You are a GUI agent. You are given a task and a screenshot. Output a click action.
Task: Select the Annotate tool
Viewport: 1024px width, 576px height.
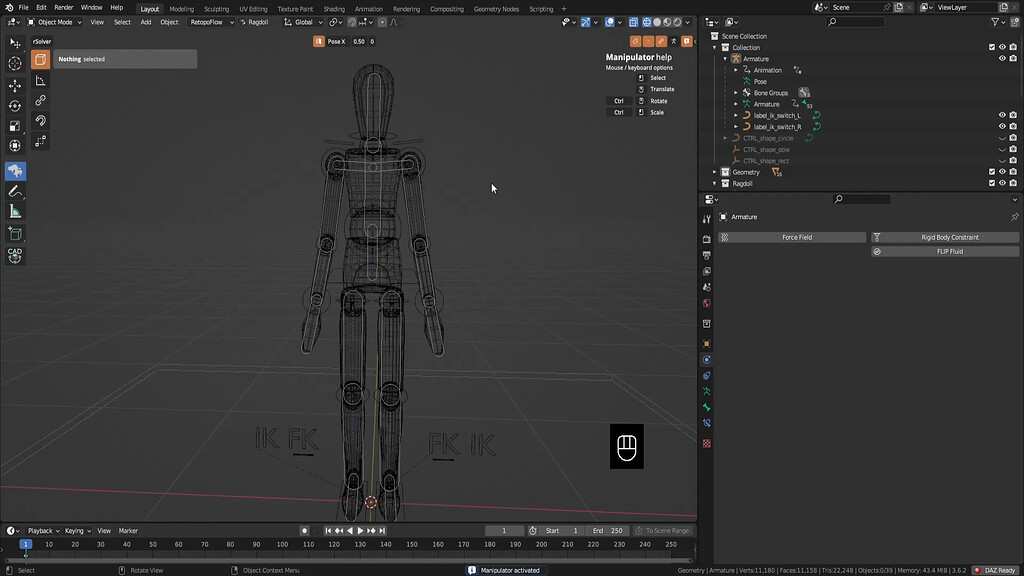point(15,191)
